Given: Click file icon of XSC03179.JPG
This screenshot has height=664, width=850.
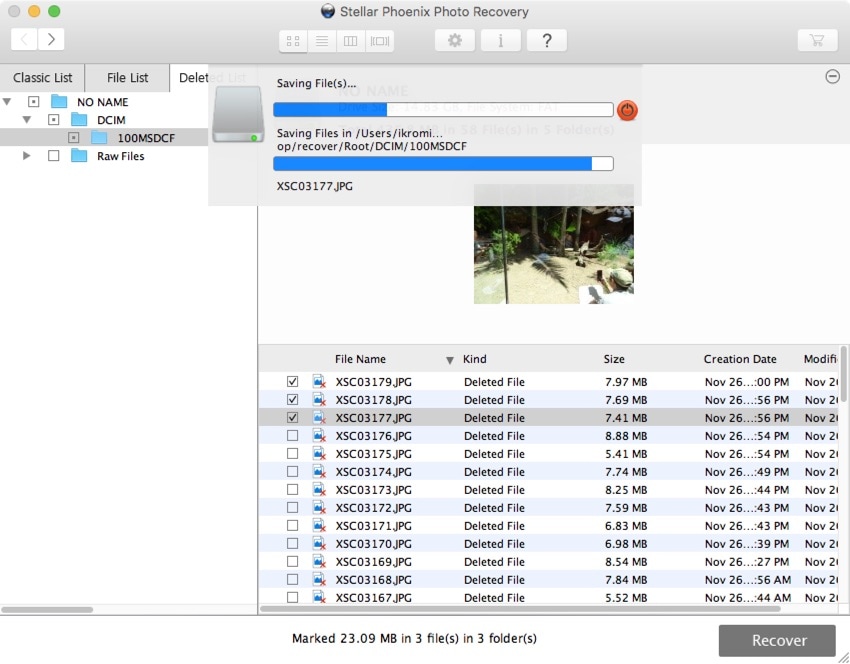Looking at the screenshot, I should [x=319, y=382].
